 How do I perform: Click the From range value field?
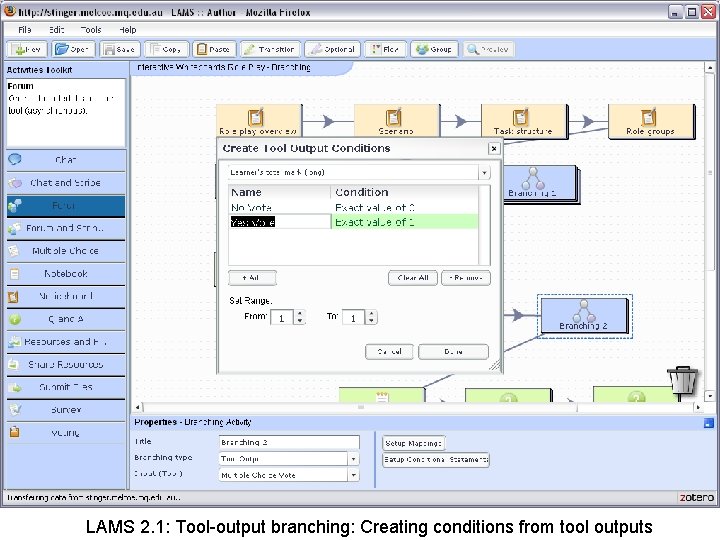pos(282,318)
